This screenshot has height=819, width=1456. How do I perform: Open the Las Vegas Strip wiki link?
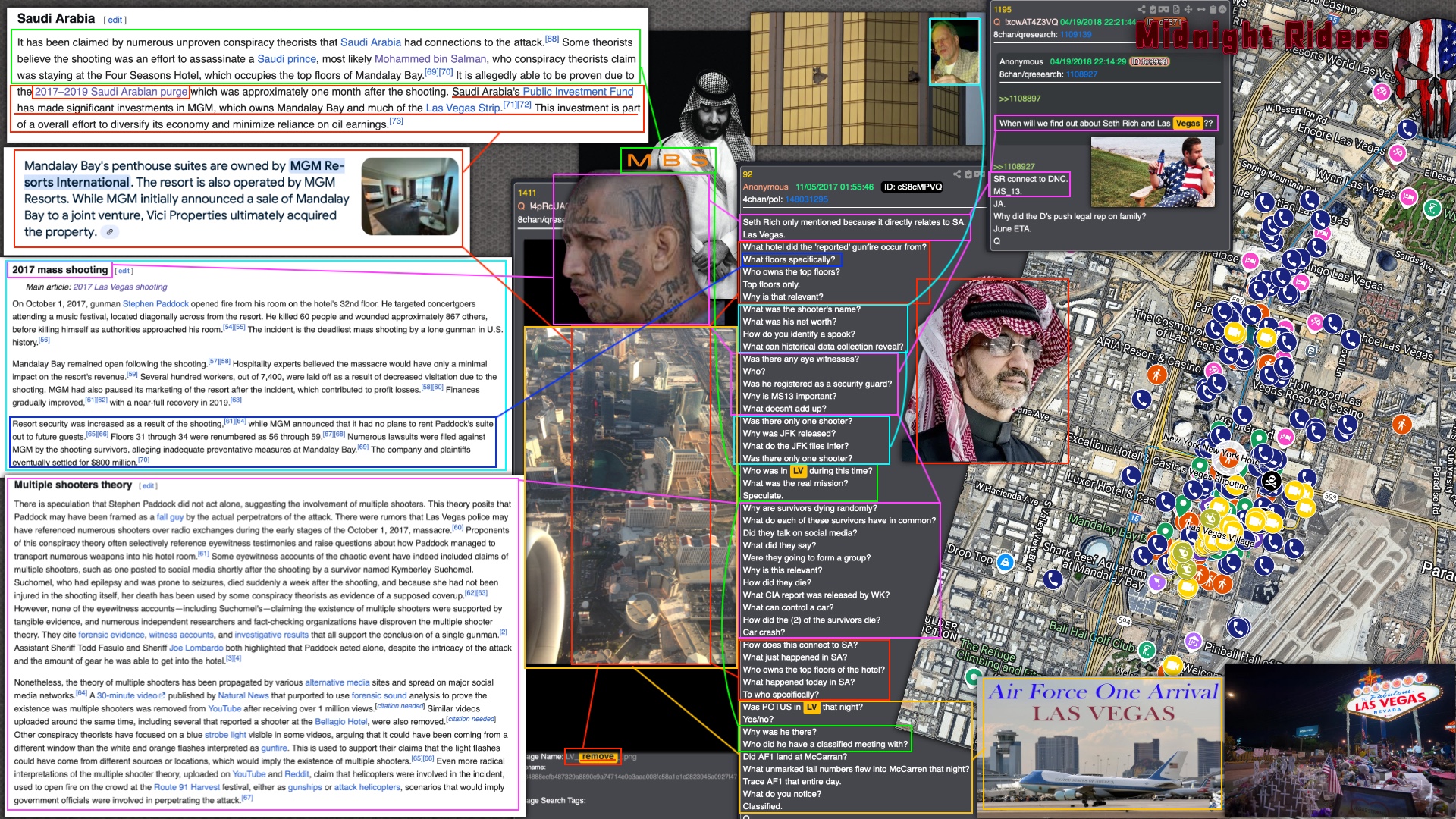(x=463, y=108)
